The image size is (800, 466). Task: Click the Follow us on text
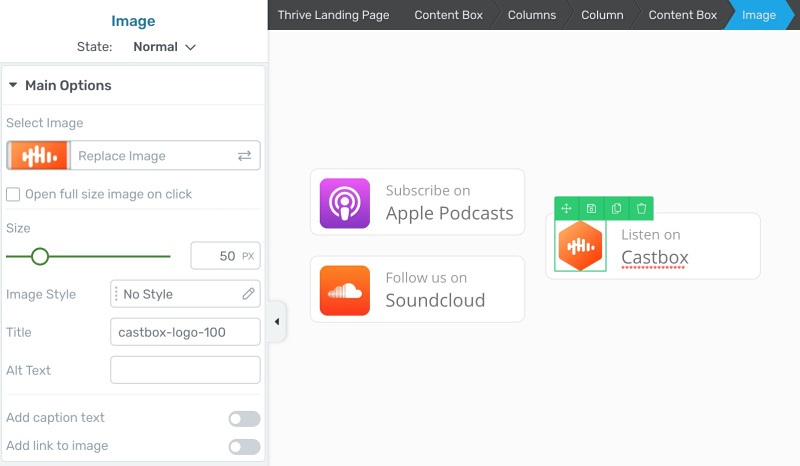coord(426,278)
